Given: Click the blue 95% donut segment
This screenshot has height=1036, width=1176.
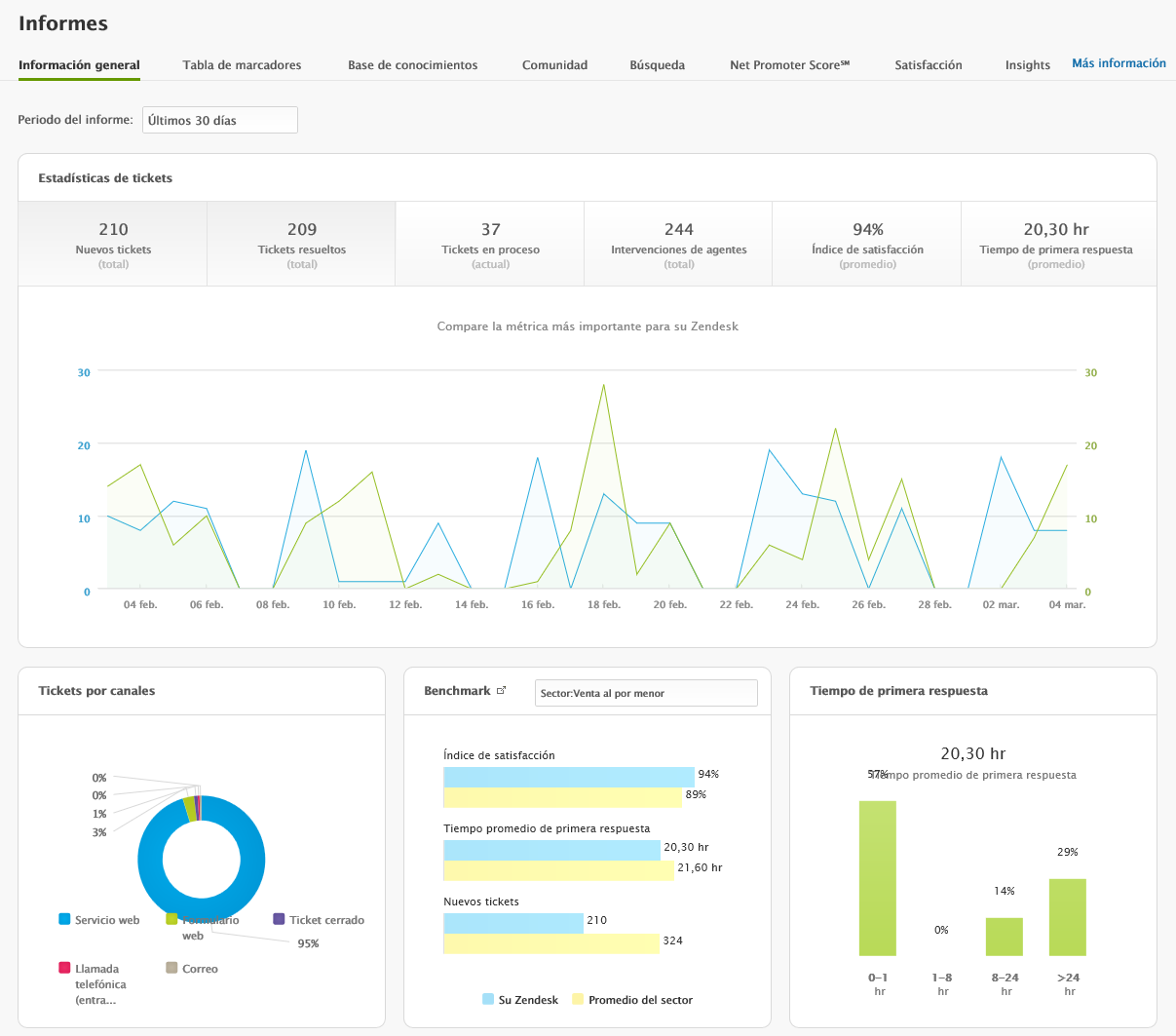Looking at the screenshot, I should coord(249,860).
